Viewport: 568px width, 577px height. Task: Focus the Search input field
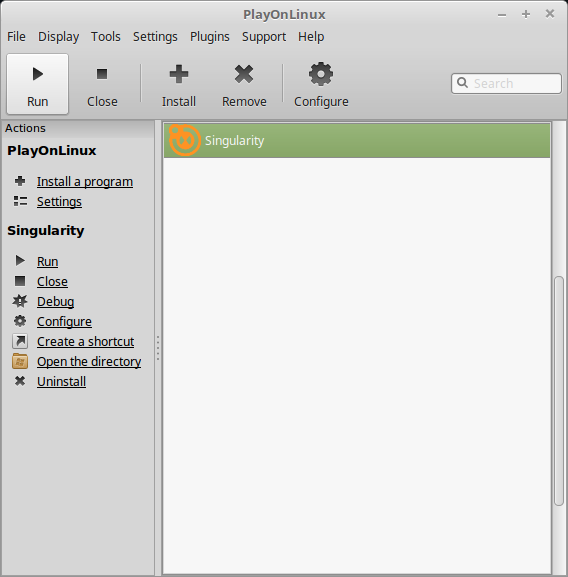[x=506, y=84]
